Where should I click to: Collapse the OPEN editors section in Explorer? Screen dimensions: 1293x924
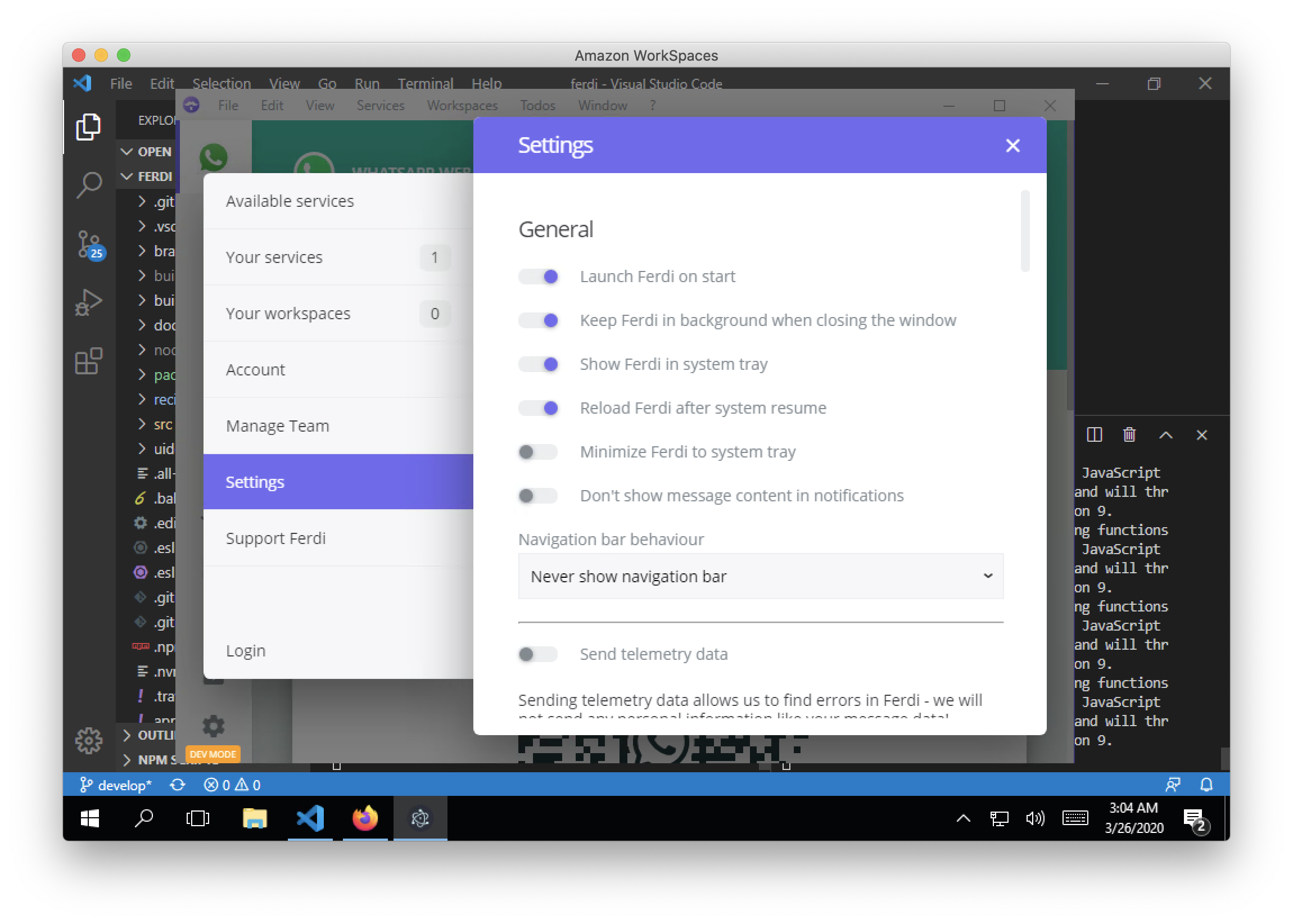147,152
